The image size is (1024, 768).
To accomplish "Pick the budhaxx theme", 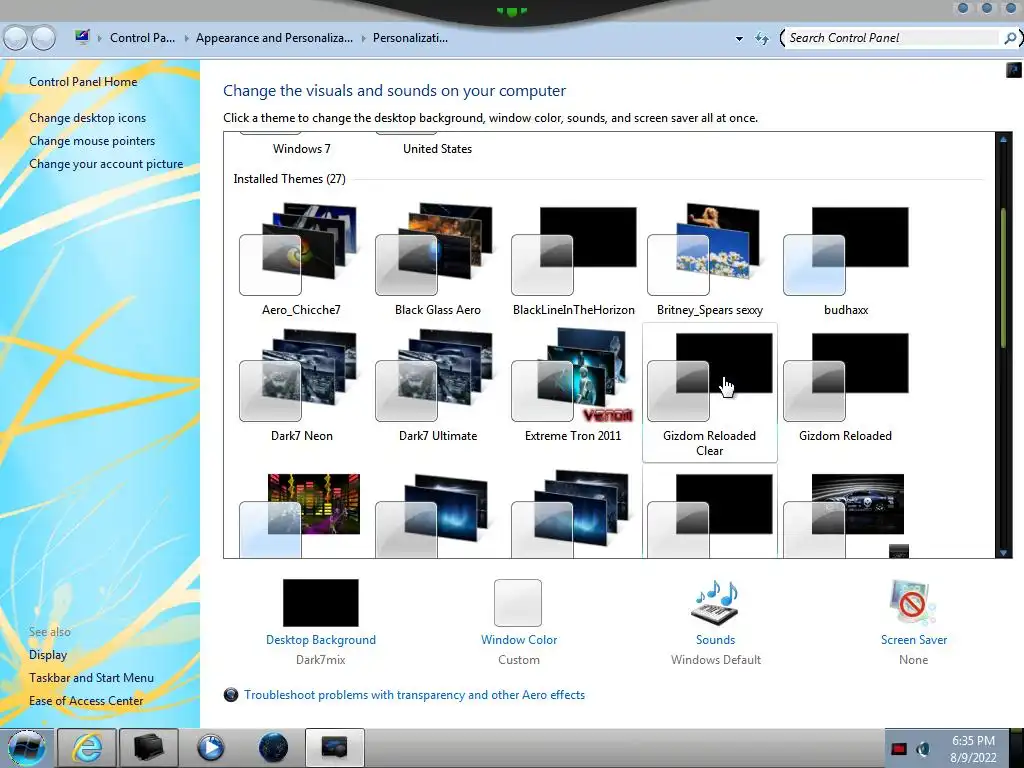I will pos(846,260).
